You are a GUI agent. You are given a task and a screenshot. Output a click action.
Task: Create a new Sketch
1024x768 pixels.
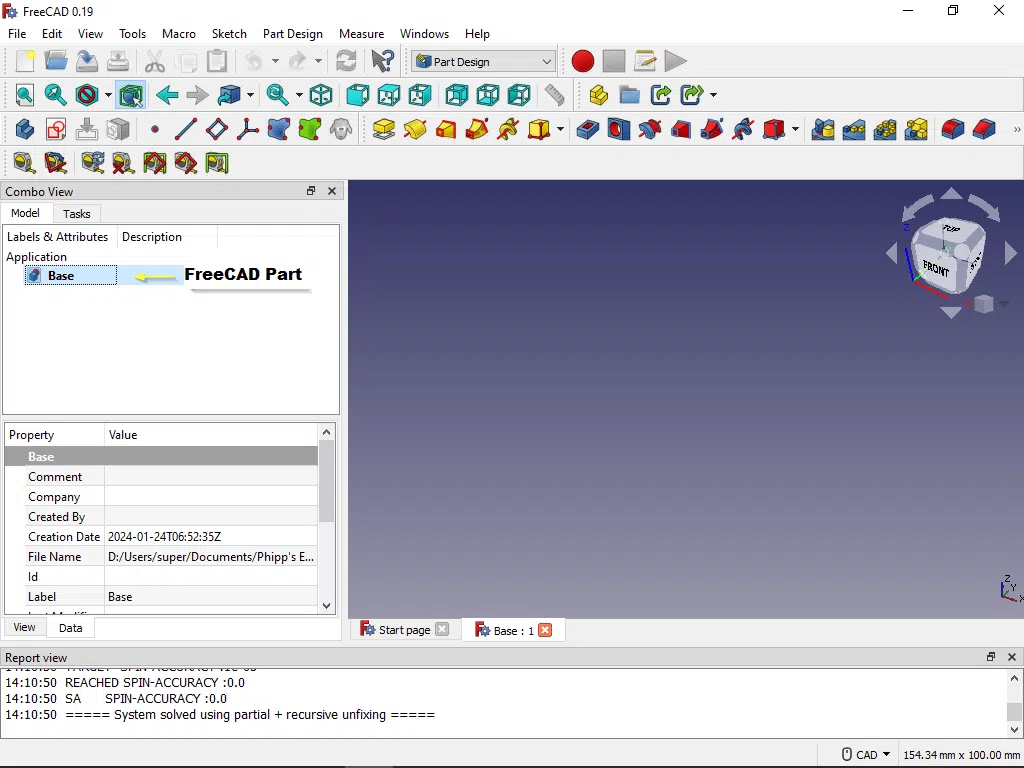click(56, 129)
